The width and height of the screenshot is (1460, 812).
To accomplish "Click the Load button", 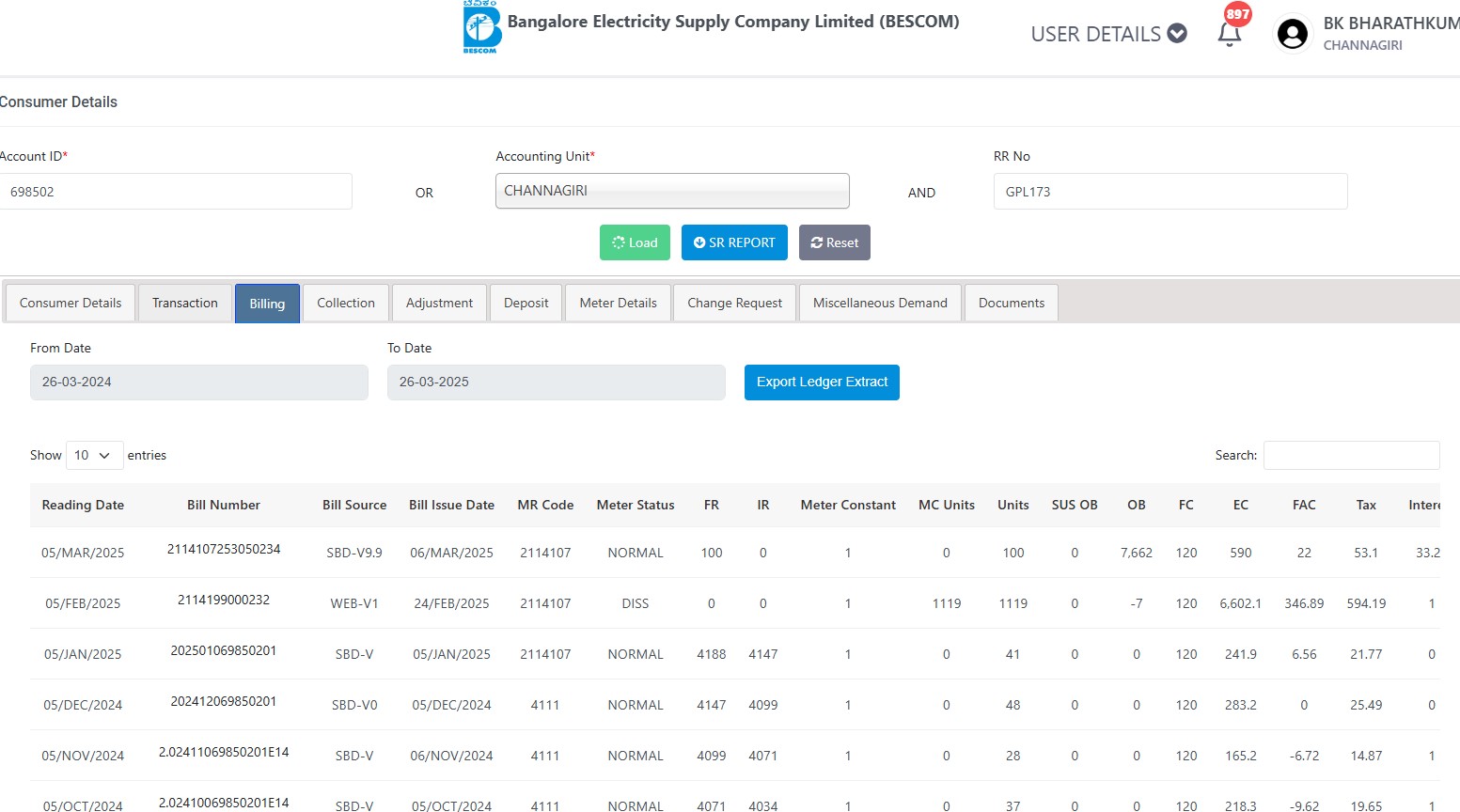I will pos(635,242).
